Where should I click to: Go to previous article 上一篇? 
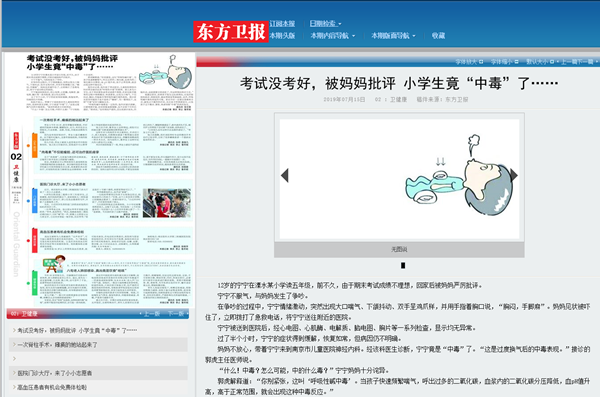point(569,62)
